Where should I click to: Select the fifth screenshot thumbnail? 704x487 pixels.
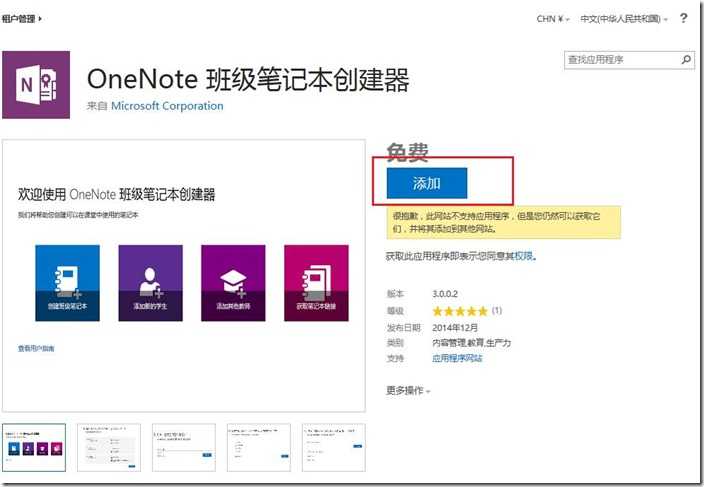click(334, 448)
